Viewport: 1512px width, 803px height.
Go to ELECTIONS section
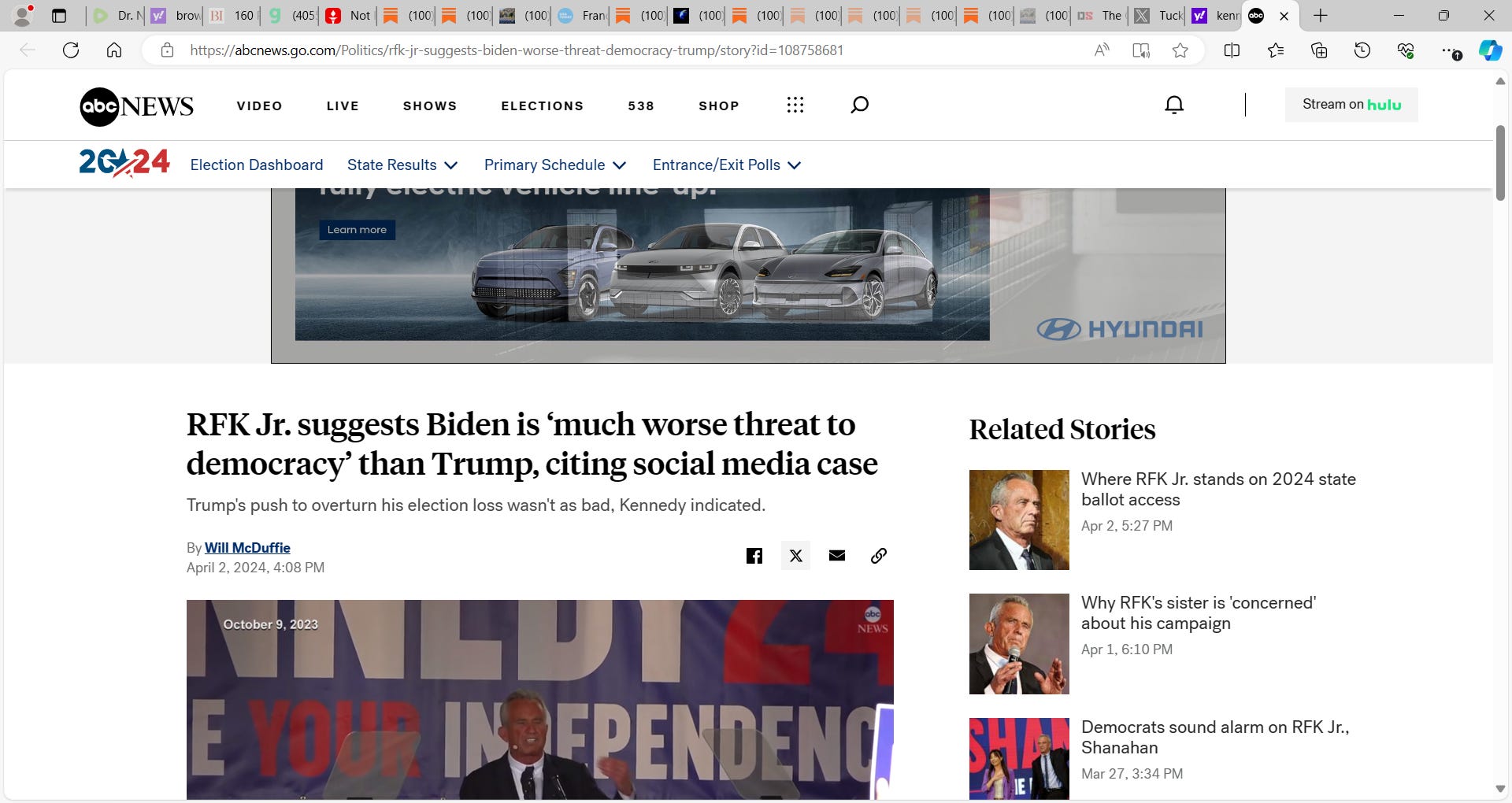[543, 105]
